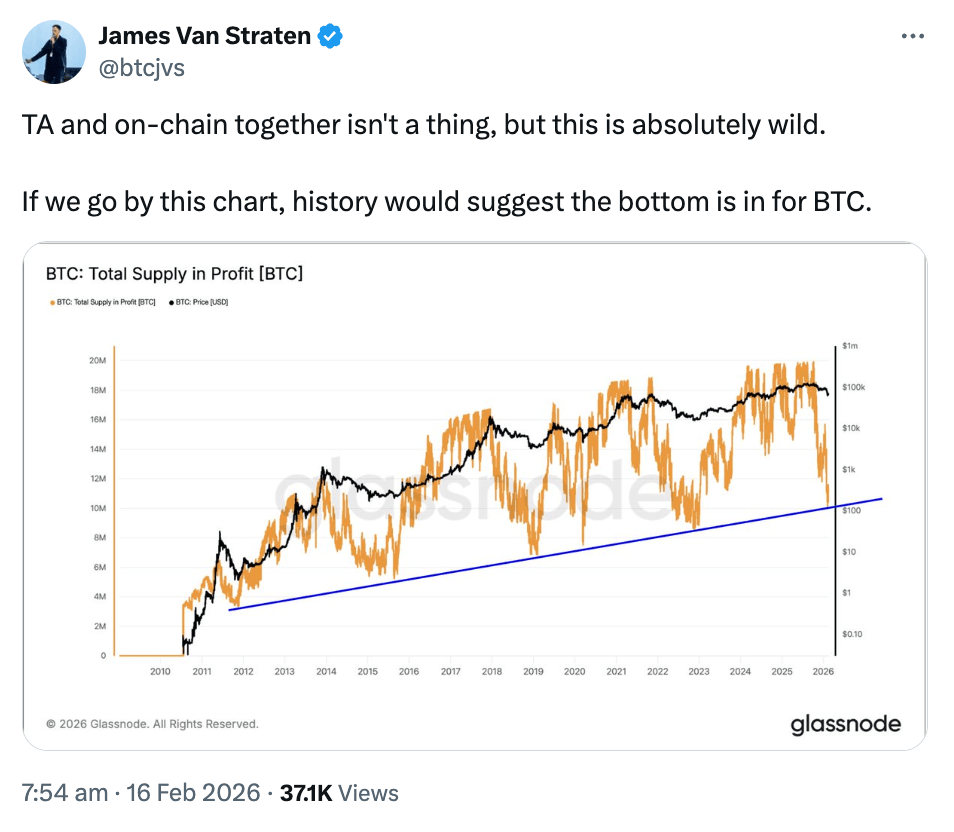954x832 pixels.
Task: Click the blue verified badge
Action: point(331,38)
